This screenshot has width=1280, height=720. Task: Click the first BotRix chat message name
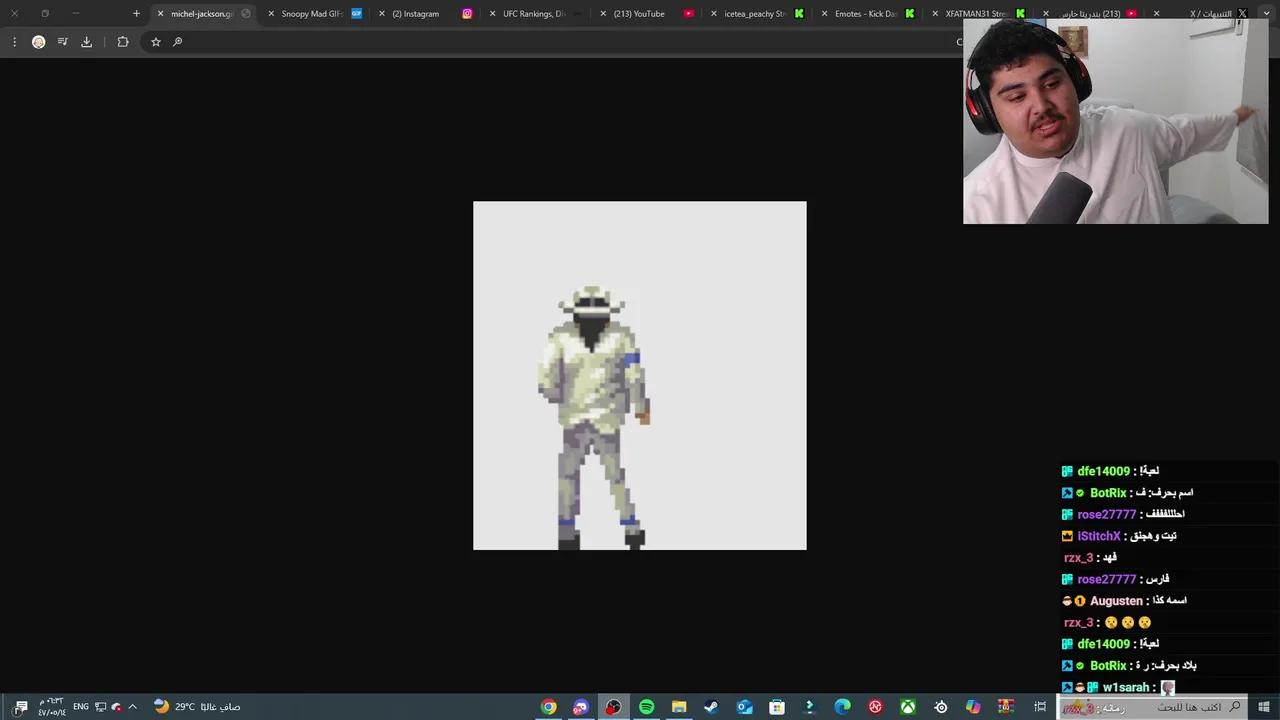click(1108, 493)
